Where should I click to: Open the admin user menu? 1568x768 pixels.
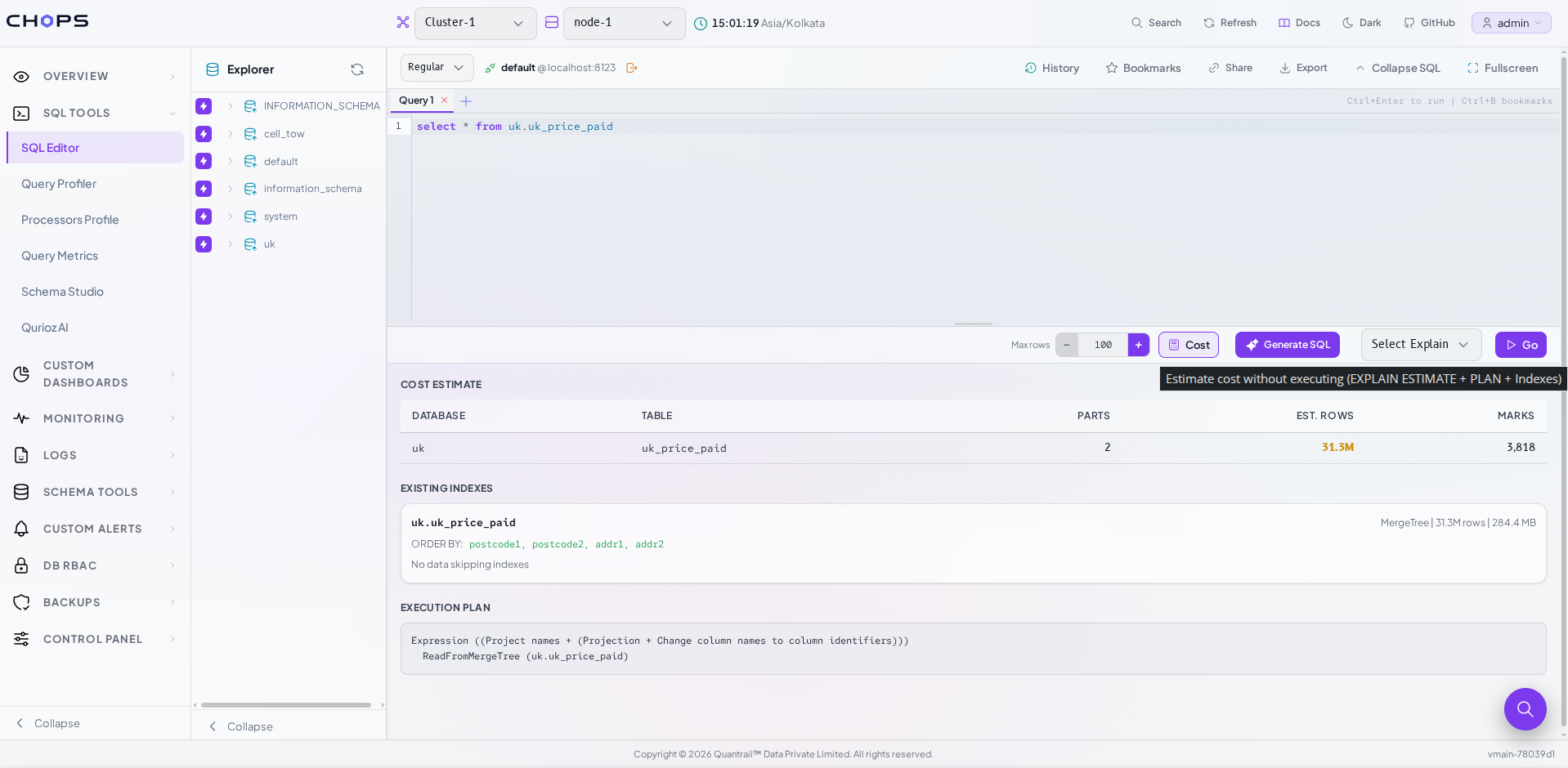1511,23
